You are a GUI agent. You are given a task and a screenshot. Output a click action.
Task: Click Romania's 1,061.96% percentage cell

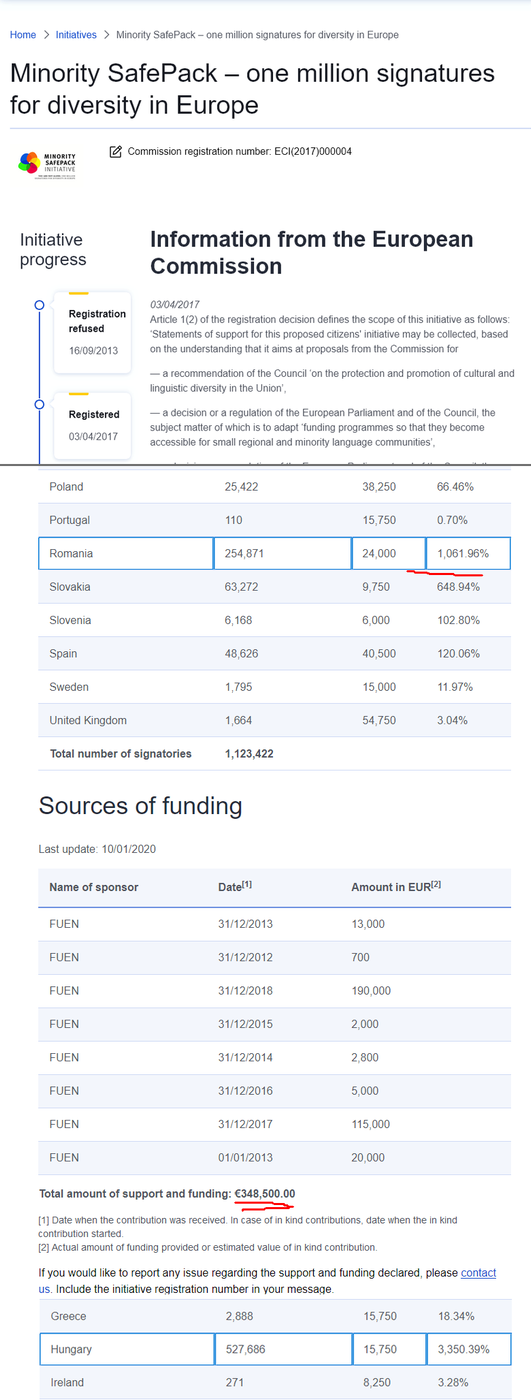click(468, 553)
